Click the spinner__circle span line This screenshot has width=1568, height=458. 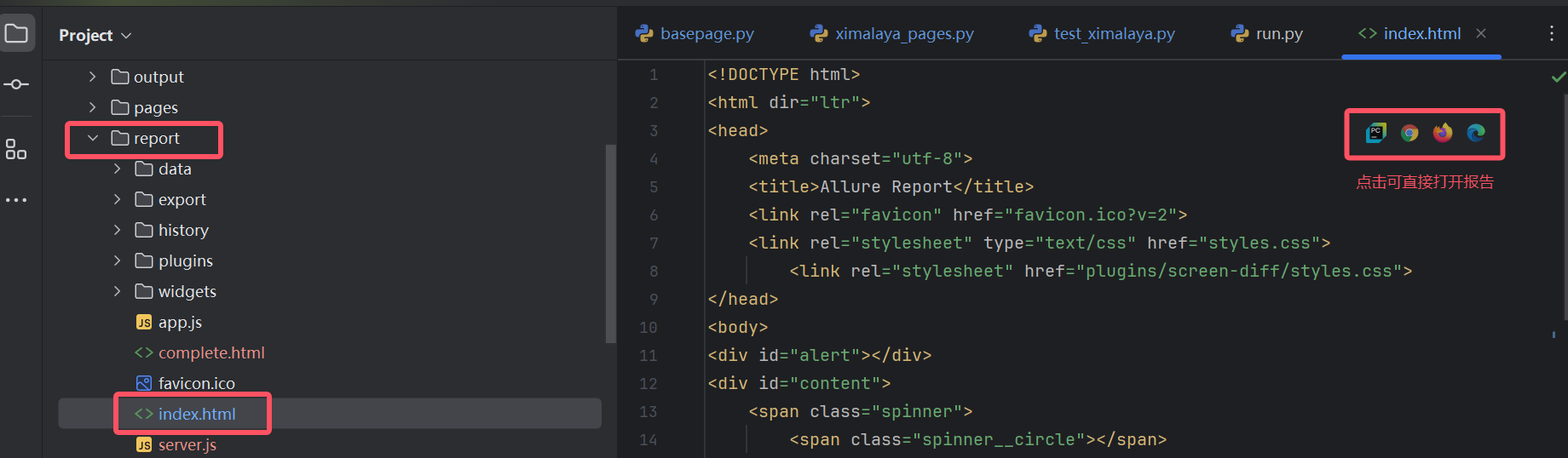click(x=978, y=440)
